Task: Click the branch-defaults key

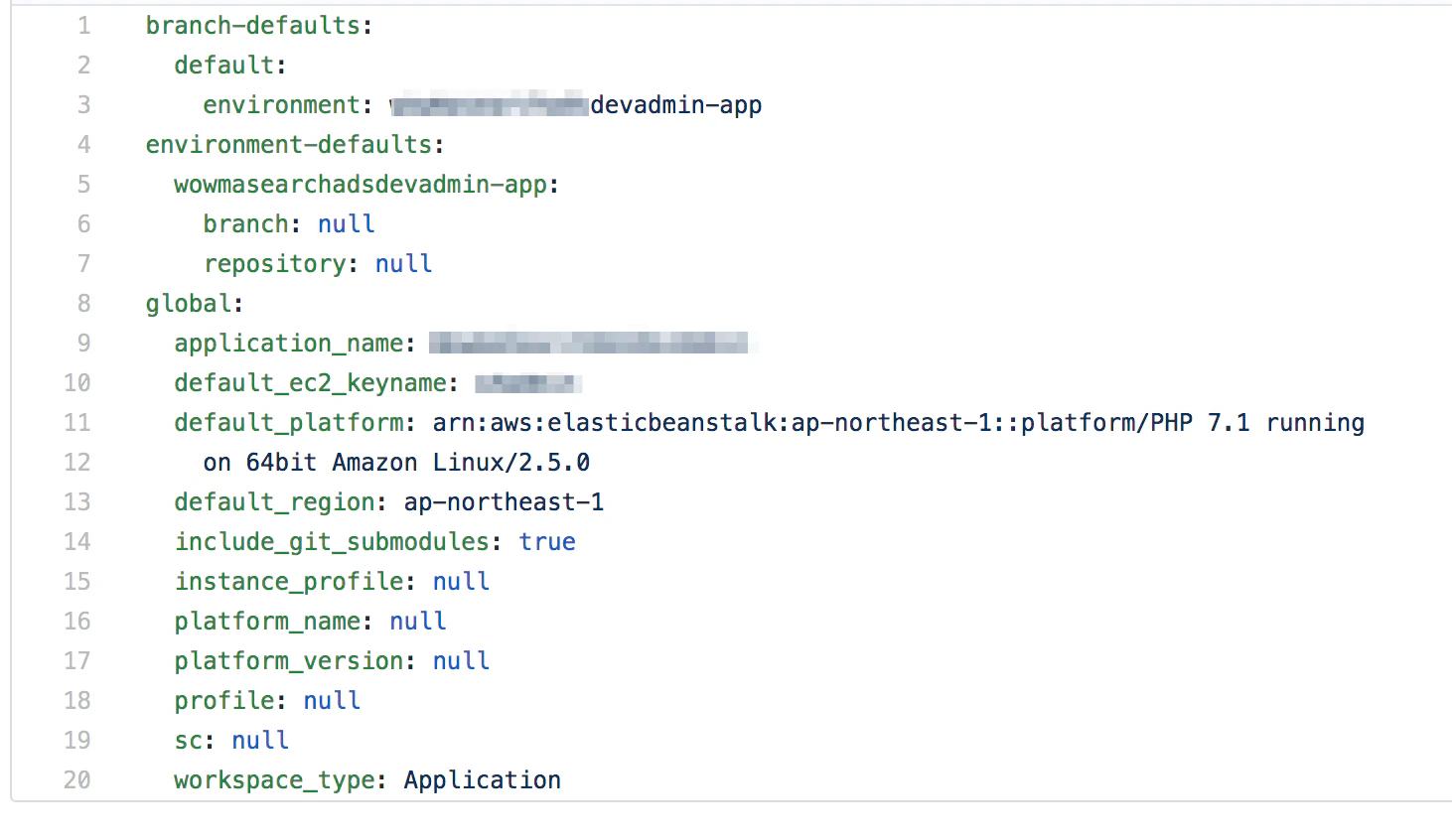Action: pyautogui.click(x=252, y=26)
